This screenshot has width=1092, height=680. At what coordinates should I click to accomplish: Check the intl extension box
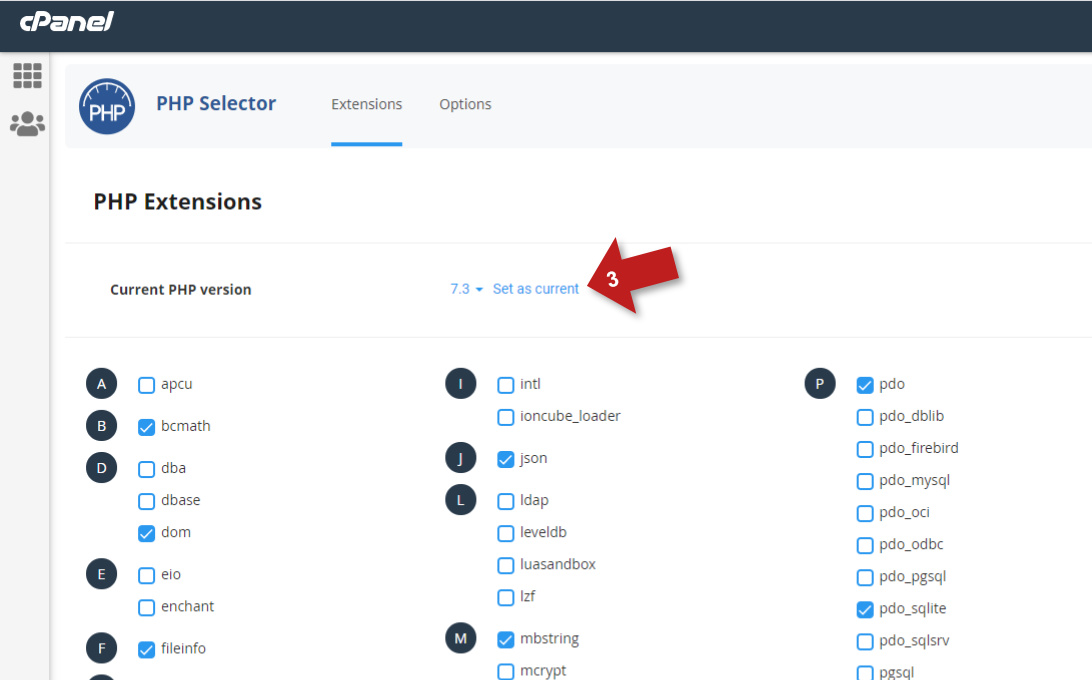tap(506, 385)
